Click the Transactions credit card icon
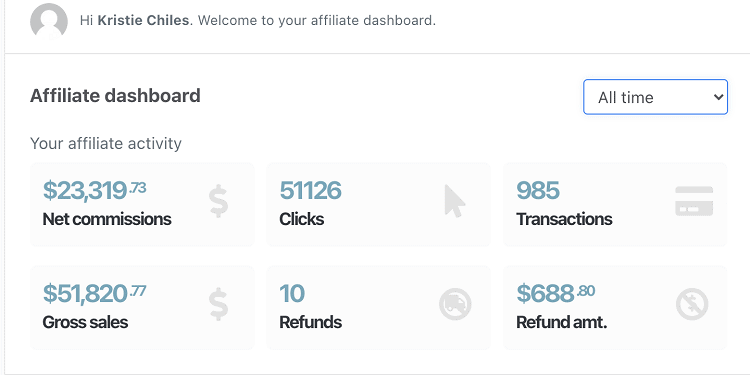This screenshot has height=375, width=750. click(694, 201)
